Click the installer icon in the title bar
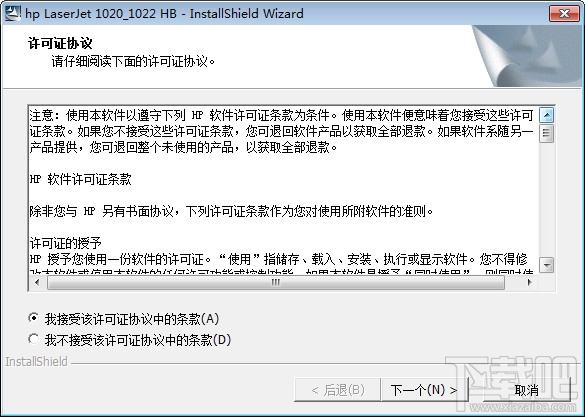This screenshot has width=585, height=417. pyautogui.click(x=12, y=13)
